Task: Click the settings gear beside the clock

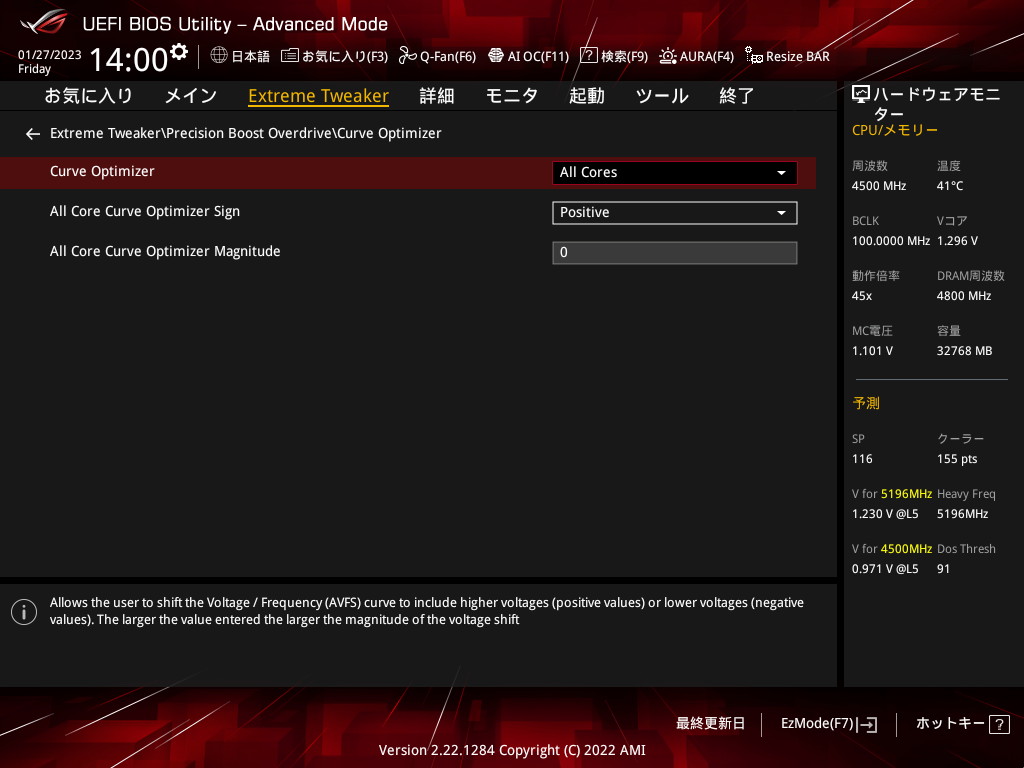Action: point(179,51)
